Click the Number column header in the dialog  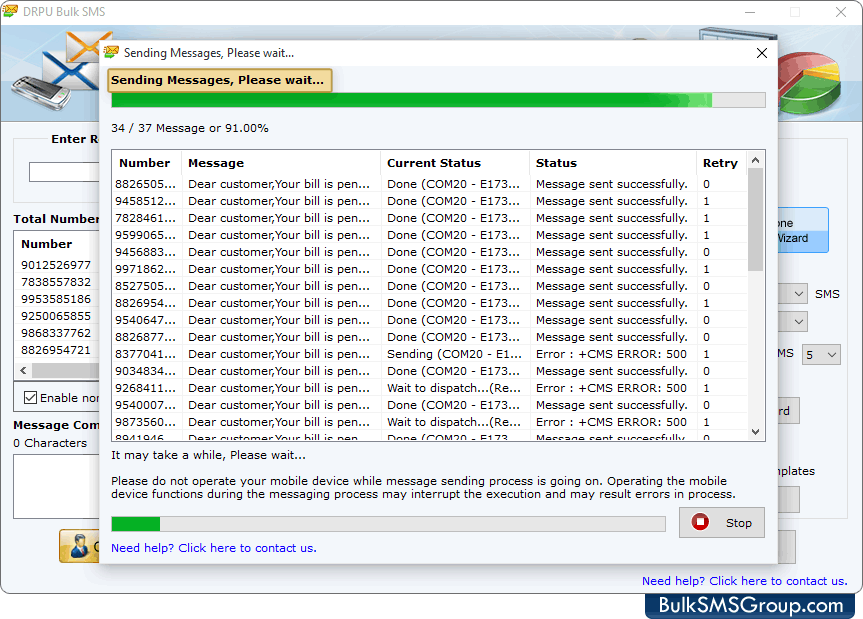coord(146,163)
